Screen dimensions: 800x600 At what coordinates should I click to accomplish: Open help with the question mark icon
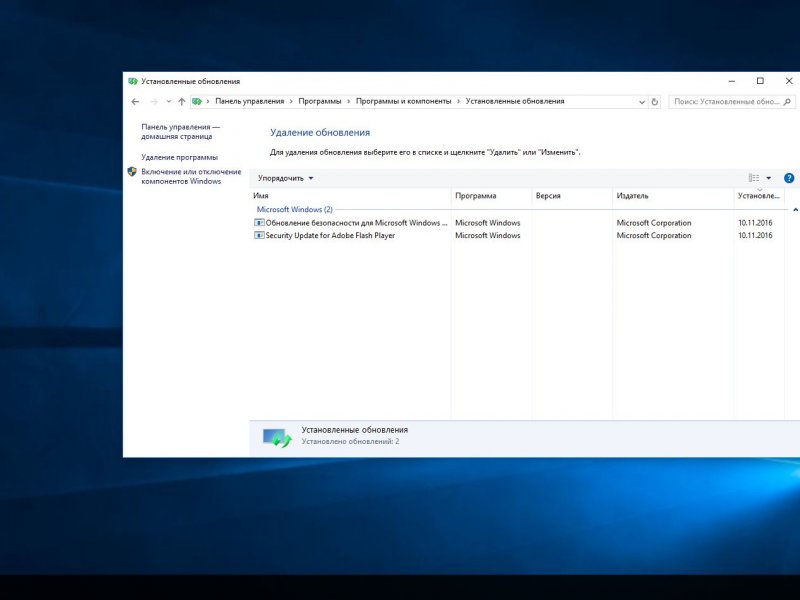pyautogui.click(x=789, y=178)
